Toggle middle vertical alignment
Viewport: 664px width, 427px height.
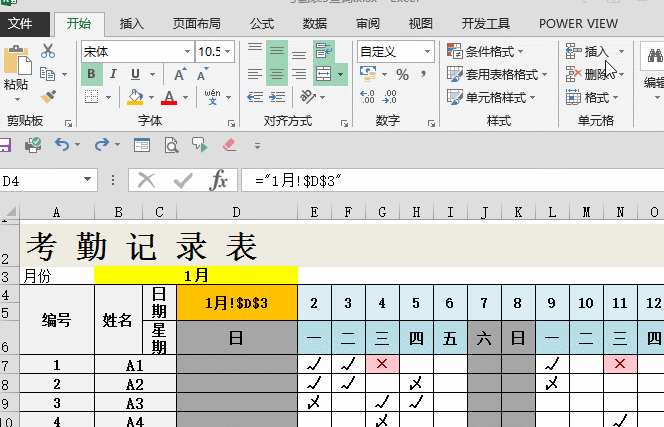pos(277,52)
